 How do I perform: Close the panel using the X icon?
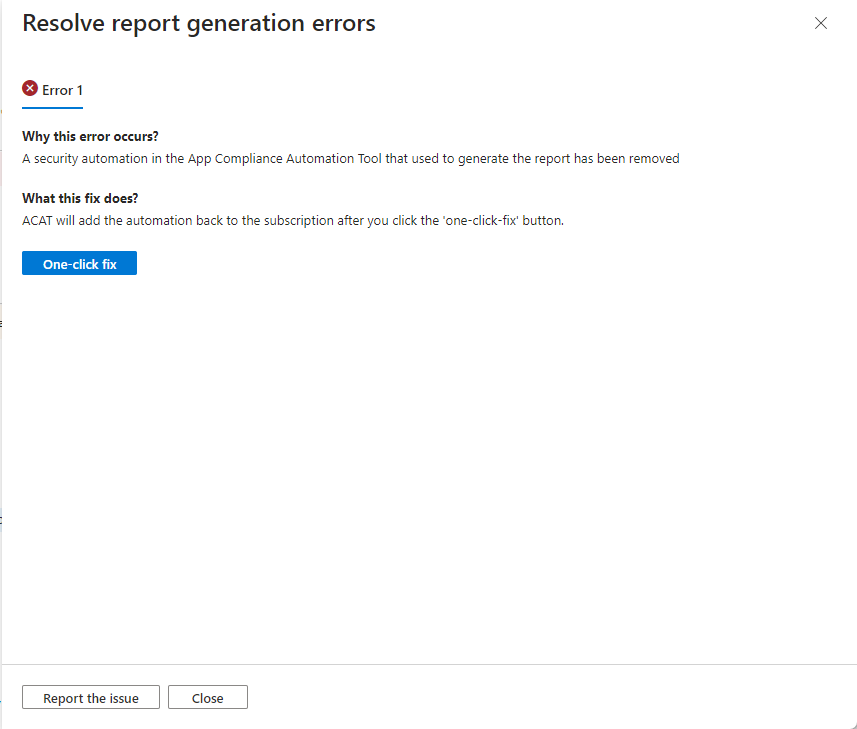821,23
